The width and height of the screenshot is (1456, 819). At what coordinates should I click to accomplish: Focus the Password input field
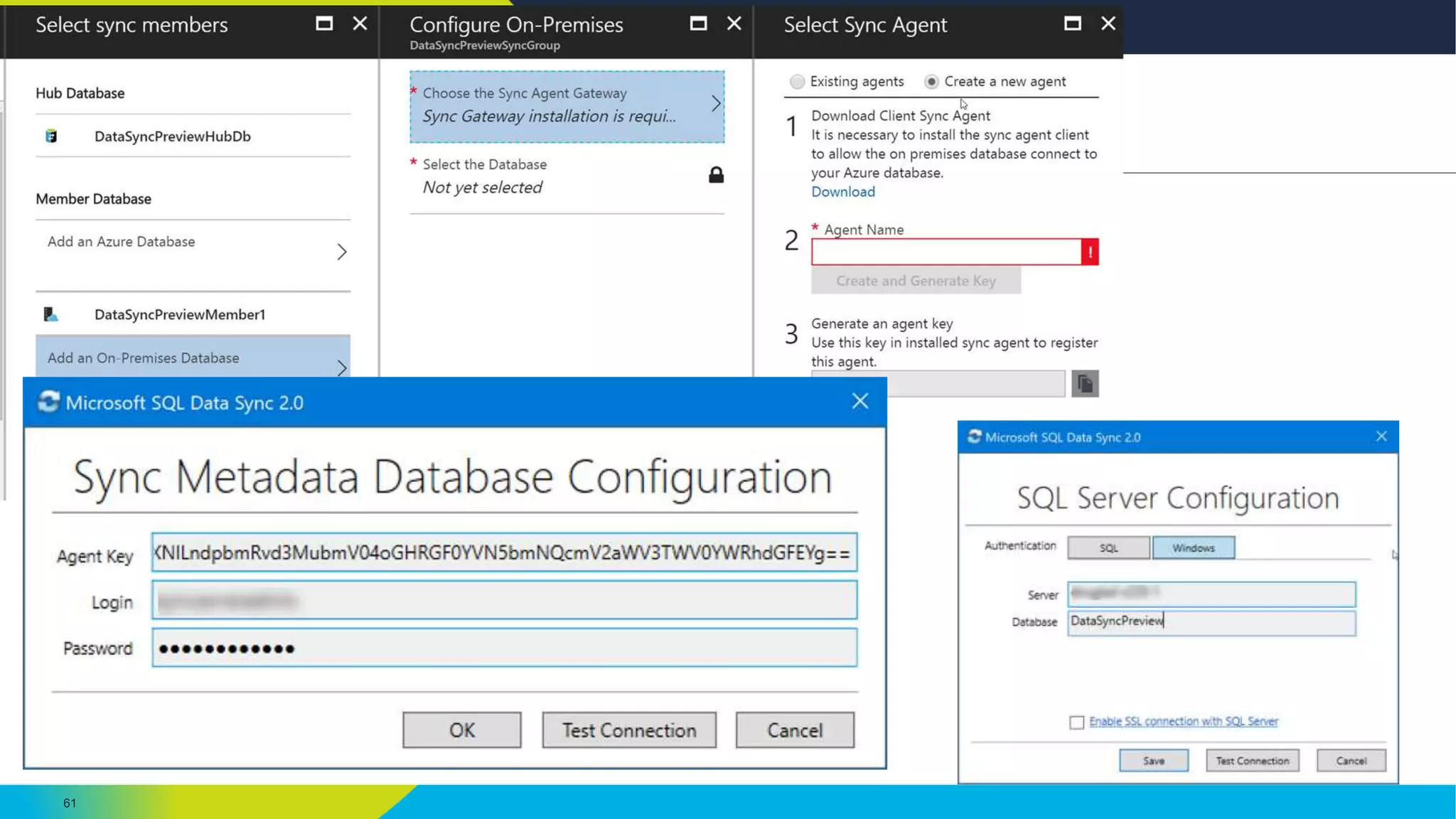(504, 648)
